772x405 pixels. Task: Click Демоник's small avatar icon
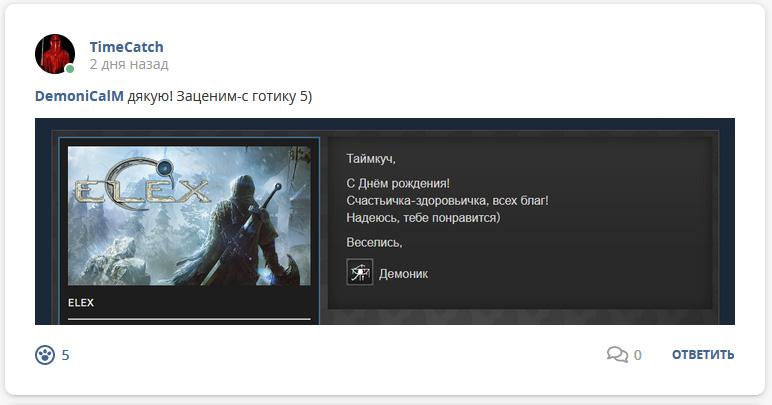[359, 272]
